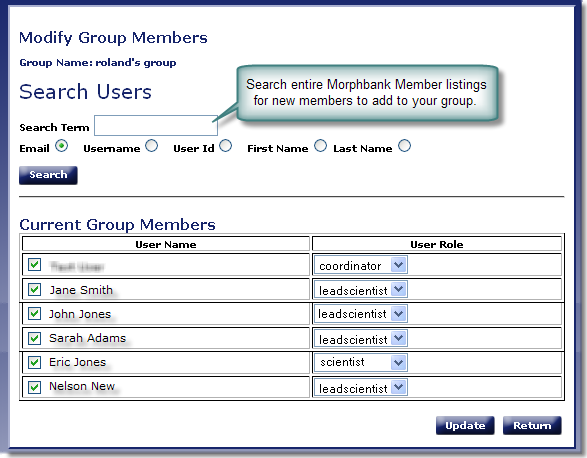Open the coordinator role dropdown

click(361, 265)
